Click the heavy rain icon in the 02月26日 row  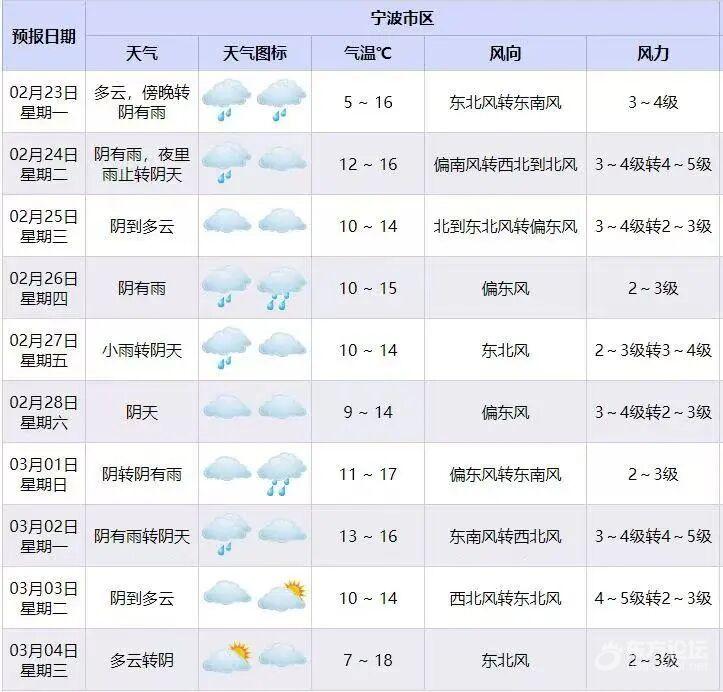[281, 288]
